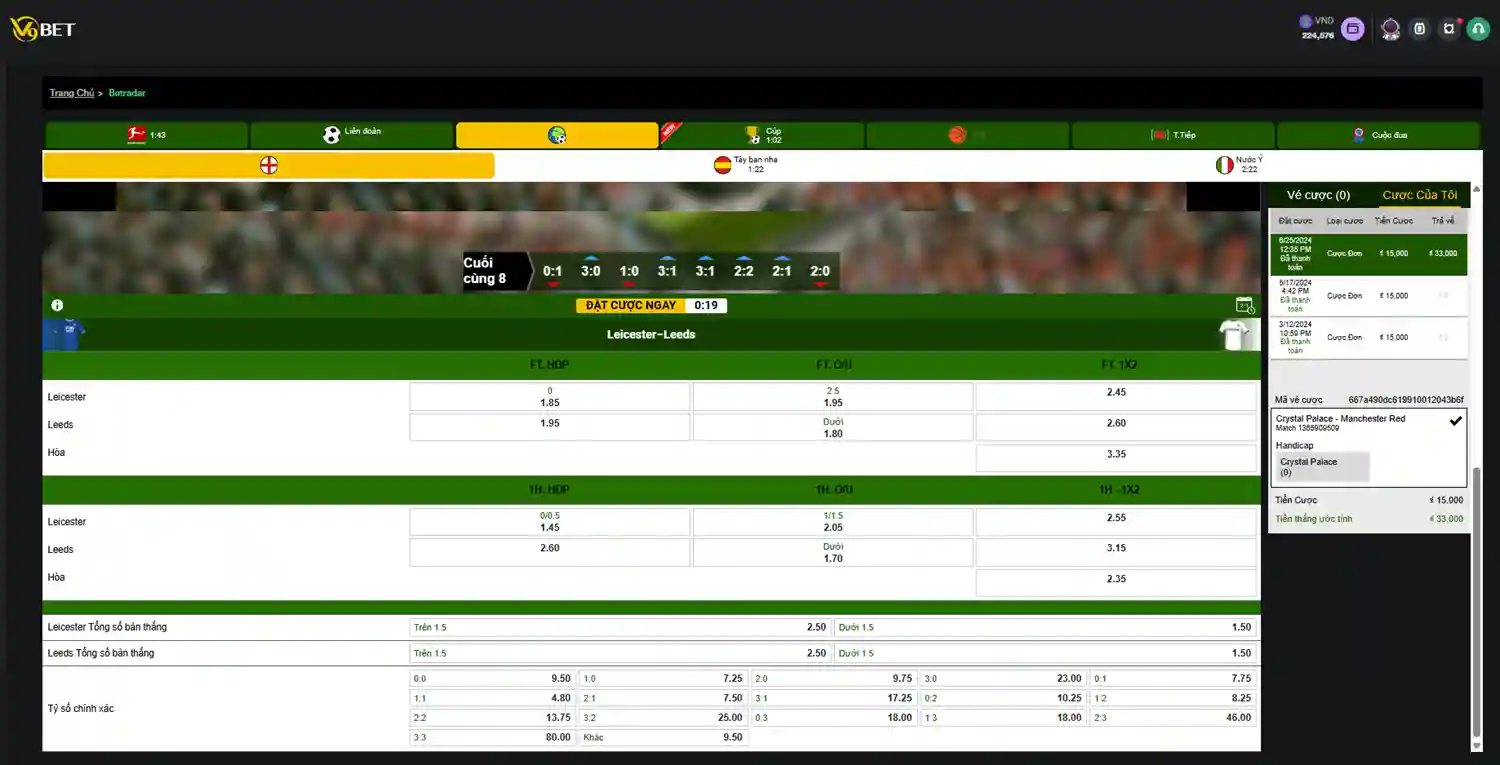
Task: Open live support via green headphones icon
Action: tap(1478, 29)
